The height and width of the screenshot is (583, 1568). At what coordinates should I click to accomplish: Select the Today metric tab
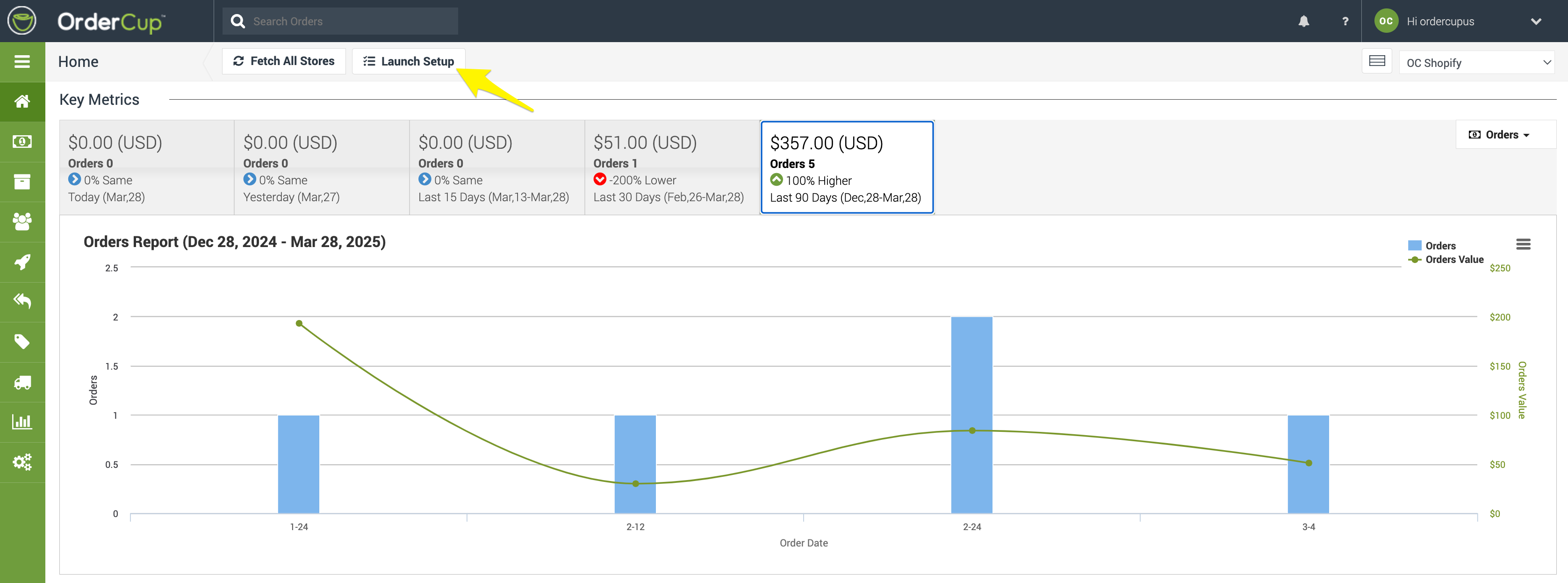pos(146,168)
